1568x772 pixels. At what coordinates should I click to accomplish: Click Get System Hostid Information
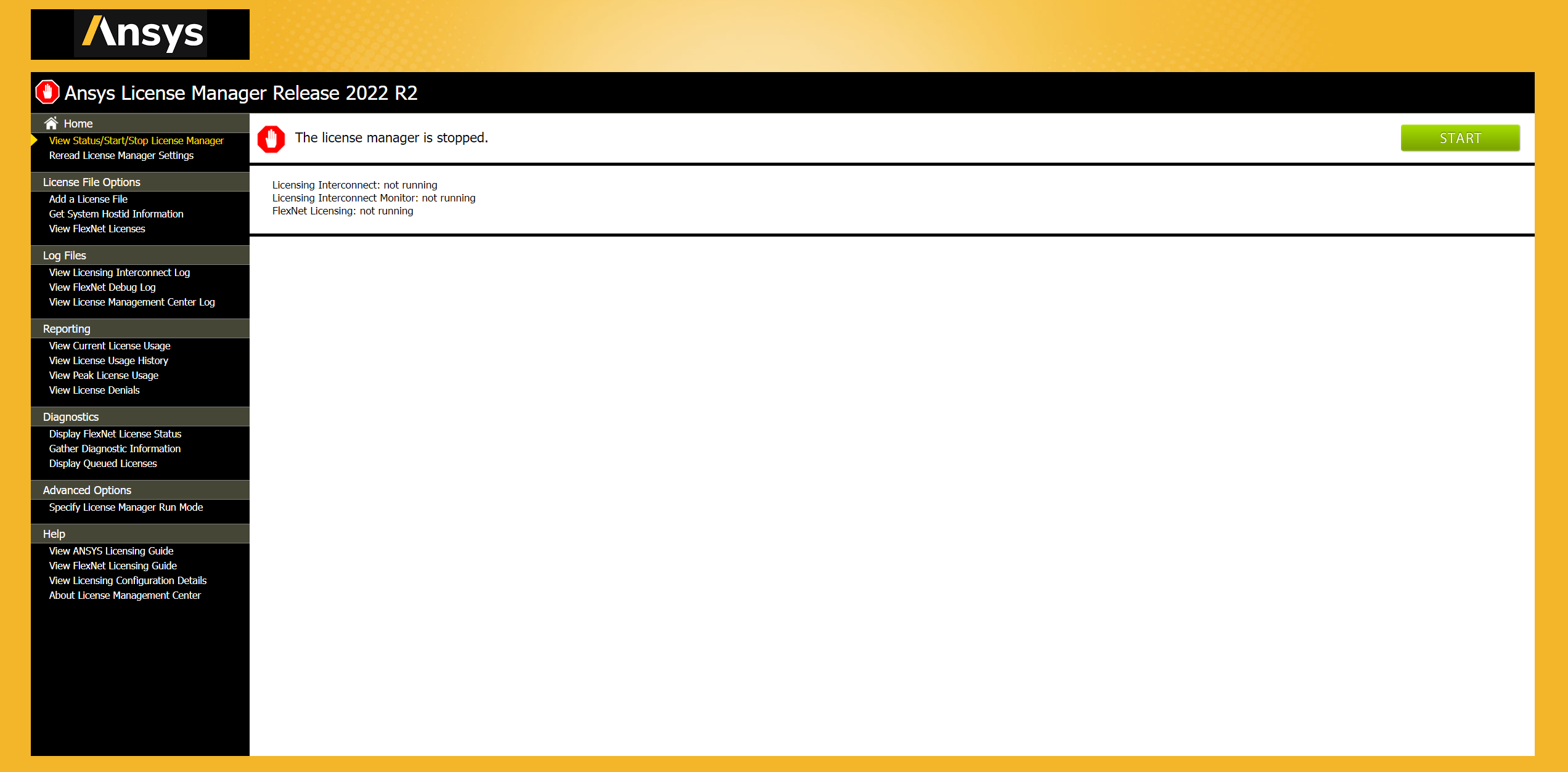(116, 214)
